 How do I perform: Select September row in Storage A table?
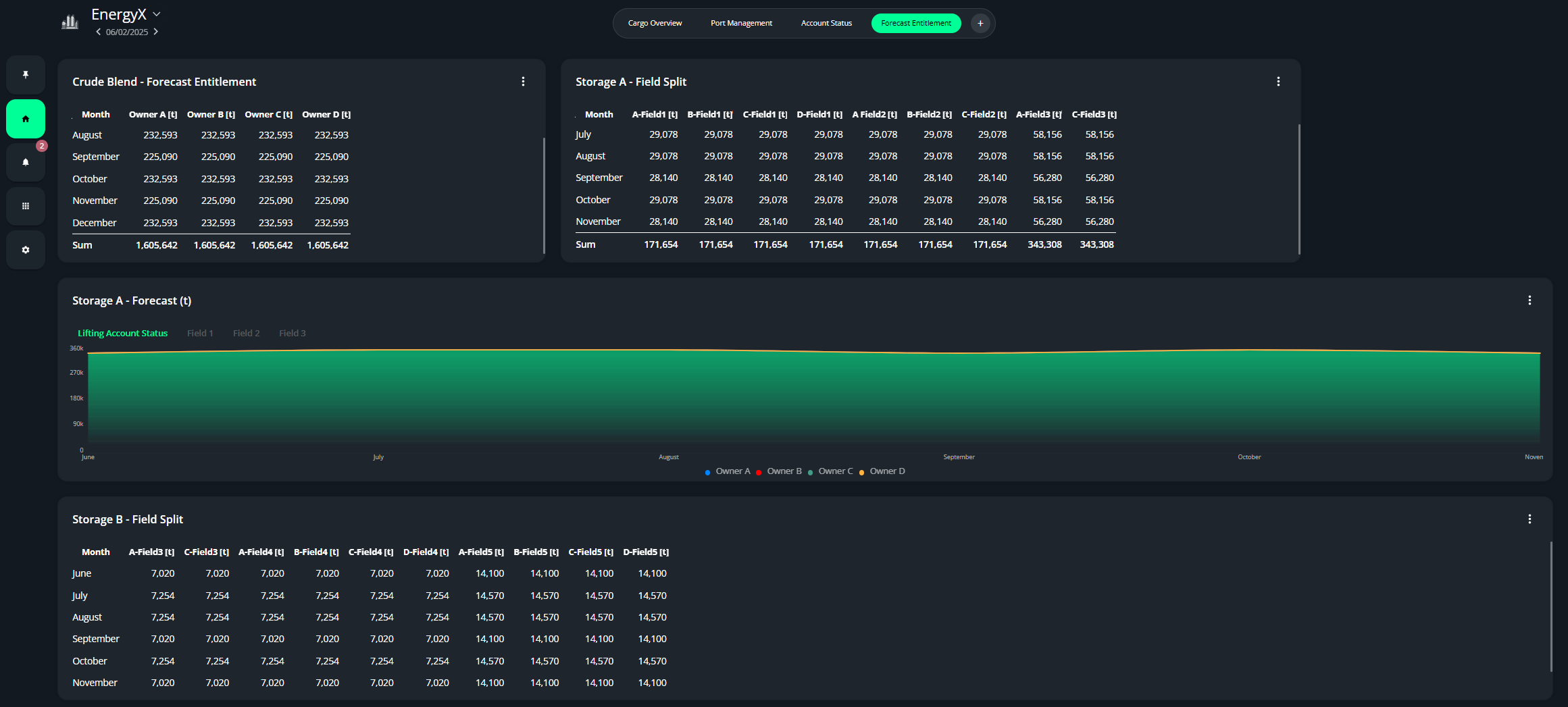click(x=844, y=178)
